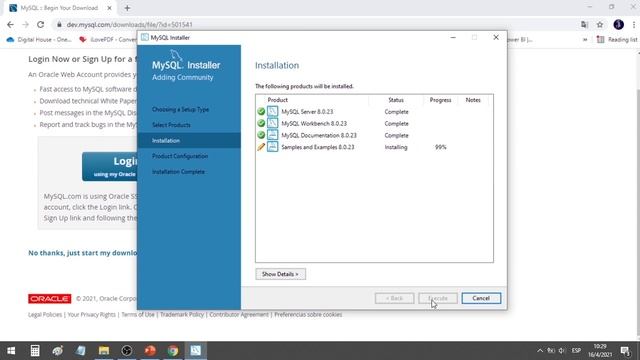Go forward in Chrome
Screen dimensions: 640x360
pos(25,24)
